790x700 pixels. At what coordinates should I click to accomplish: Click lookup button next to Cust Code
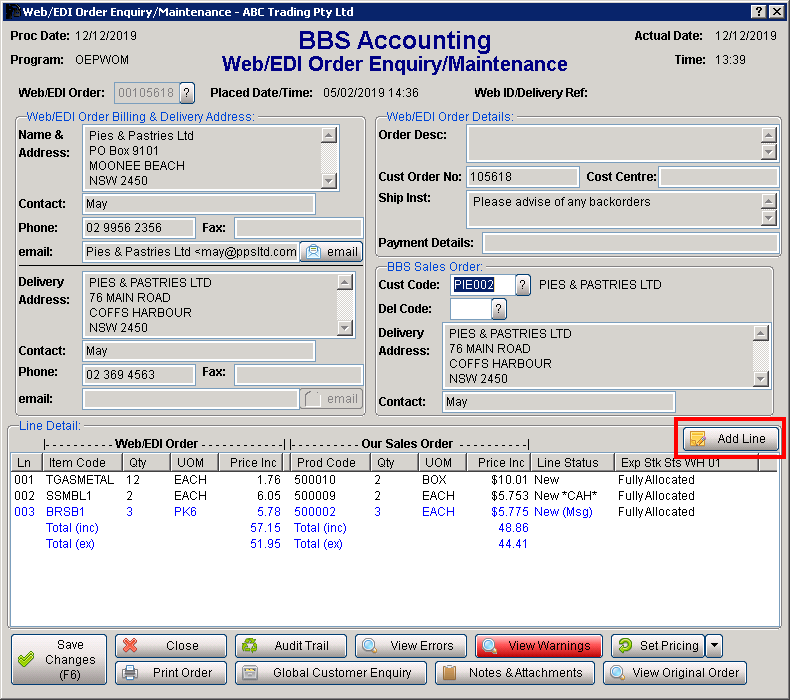coord(523,285)
